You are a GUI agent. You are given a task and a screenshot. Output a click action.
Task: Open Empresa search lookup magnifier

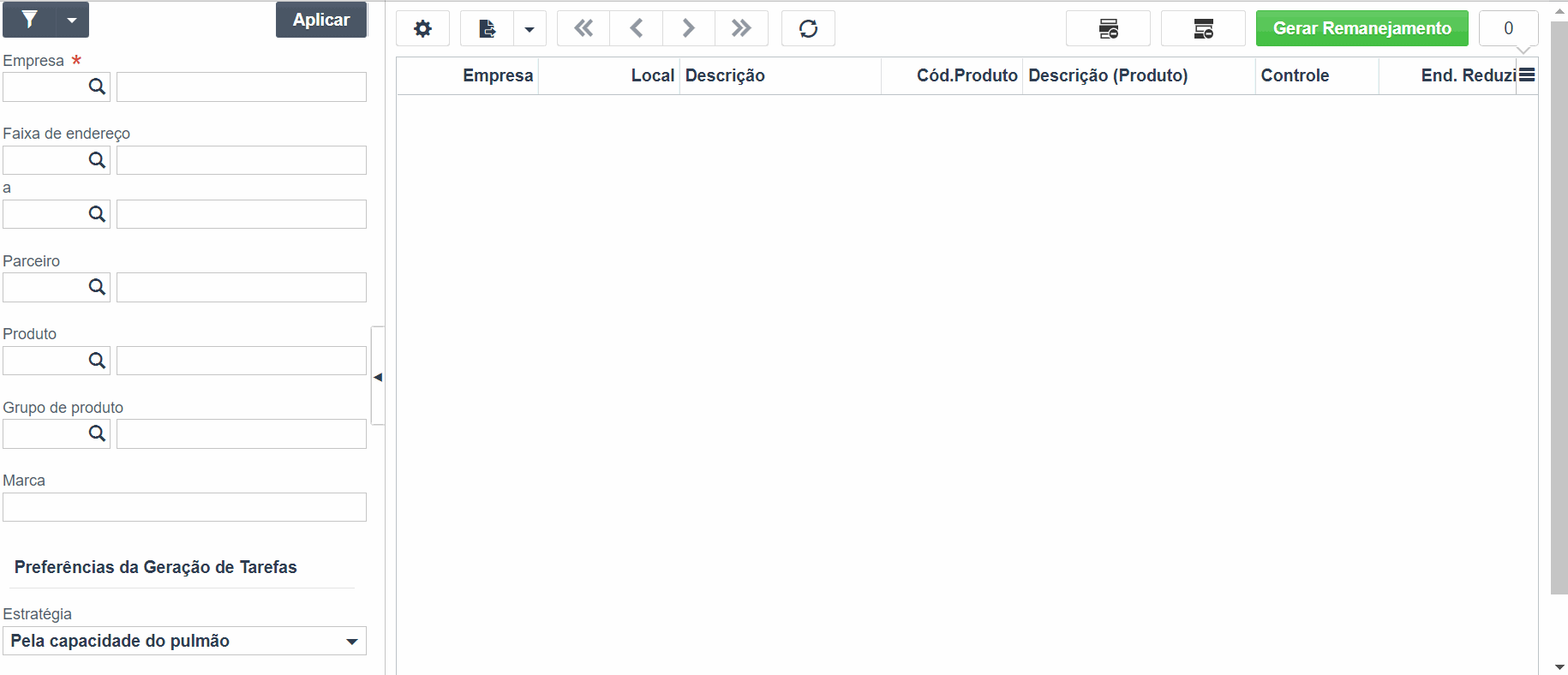pos(98,87)
